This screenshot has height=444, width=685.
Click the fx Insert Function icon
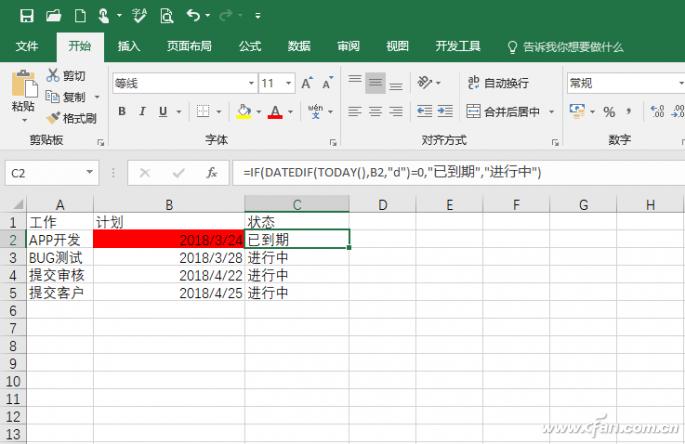click(x=212, y=173)
